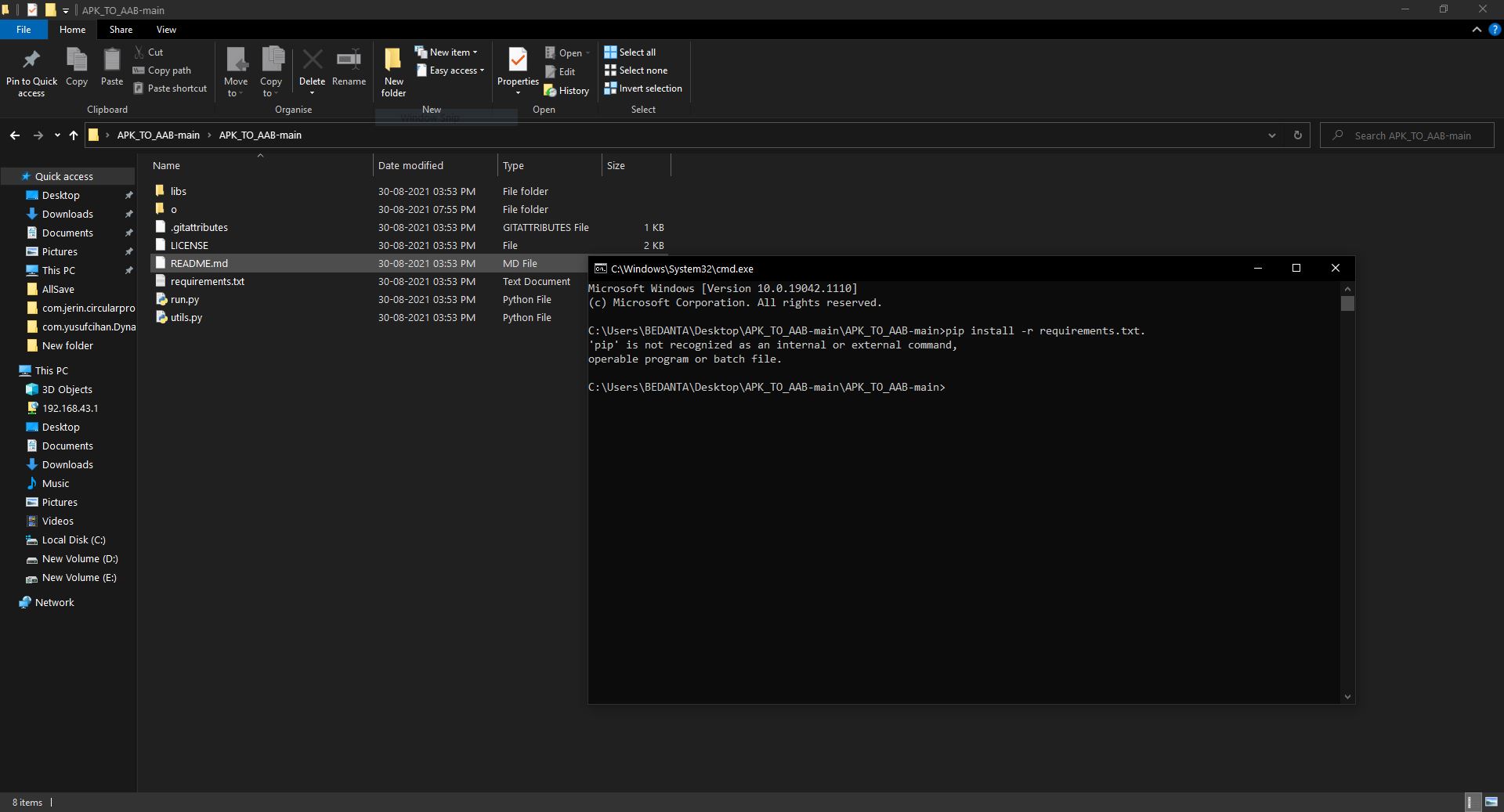Image resolution: width=1504 pixels, height=812 pixels.
Task: Switch to the View ribbon tab
Action: 166,30
